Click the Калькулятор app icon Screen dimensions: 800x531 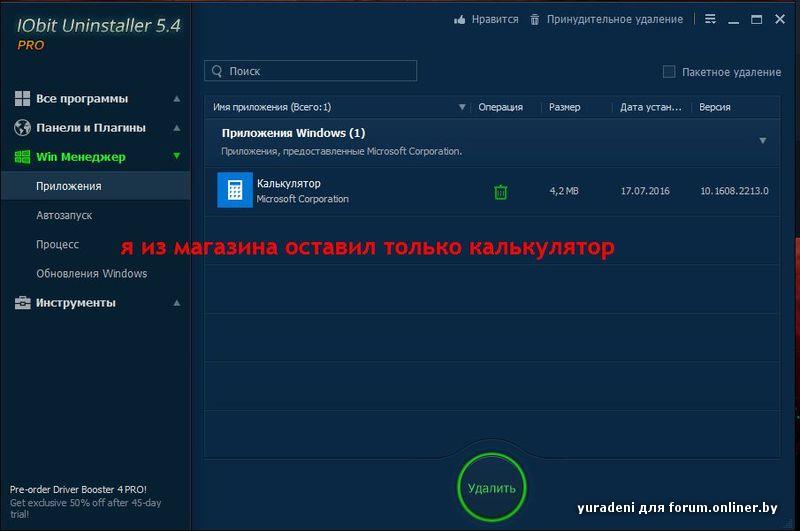(235, 190)
